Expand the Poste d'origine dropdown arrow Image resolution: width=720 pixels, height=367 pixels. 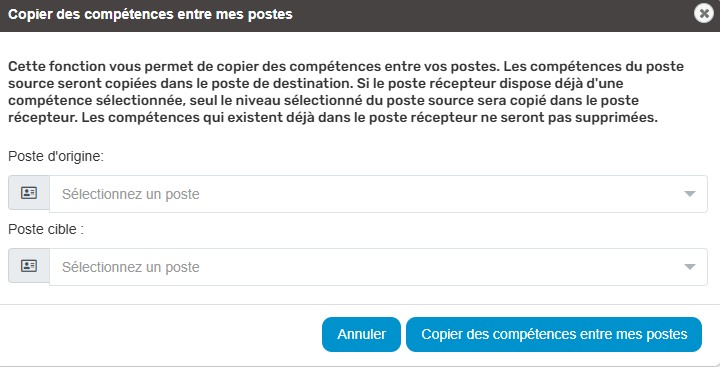(690, 194)
